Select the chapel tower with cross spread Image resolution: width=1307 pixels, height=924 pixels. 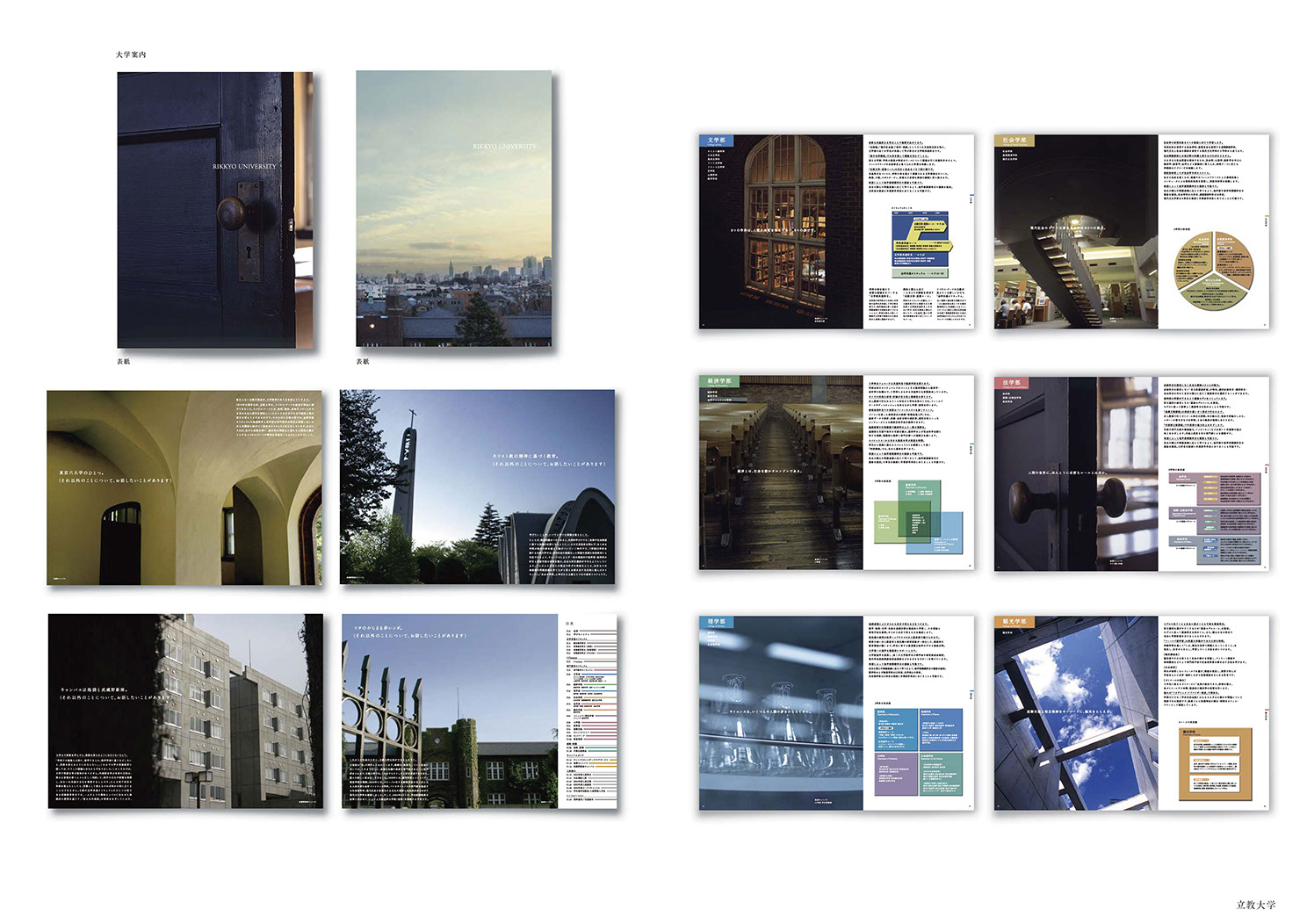click(477, 487)
